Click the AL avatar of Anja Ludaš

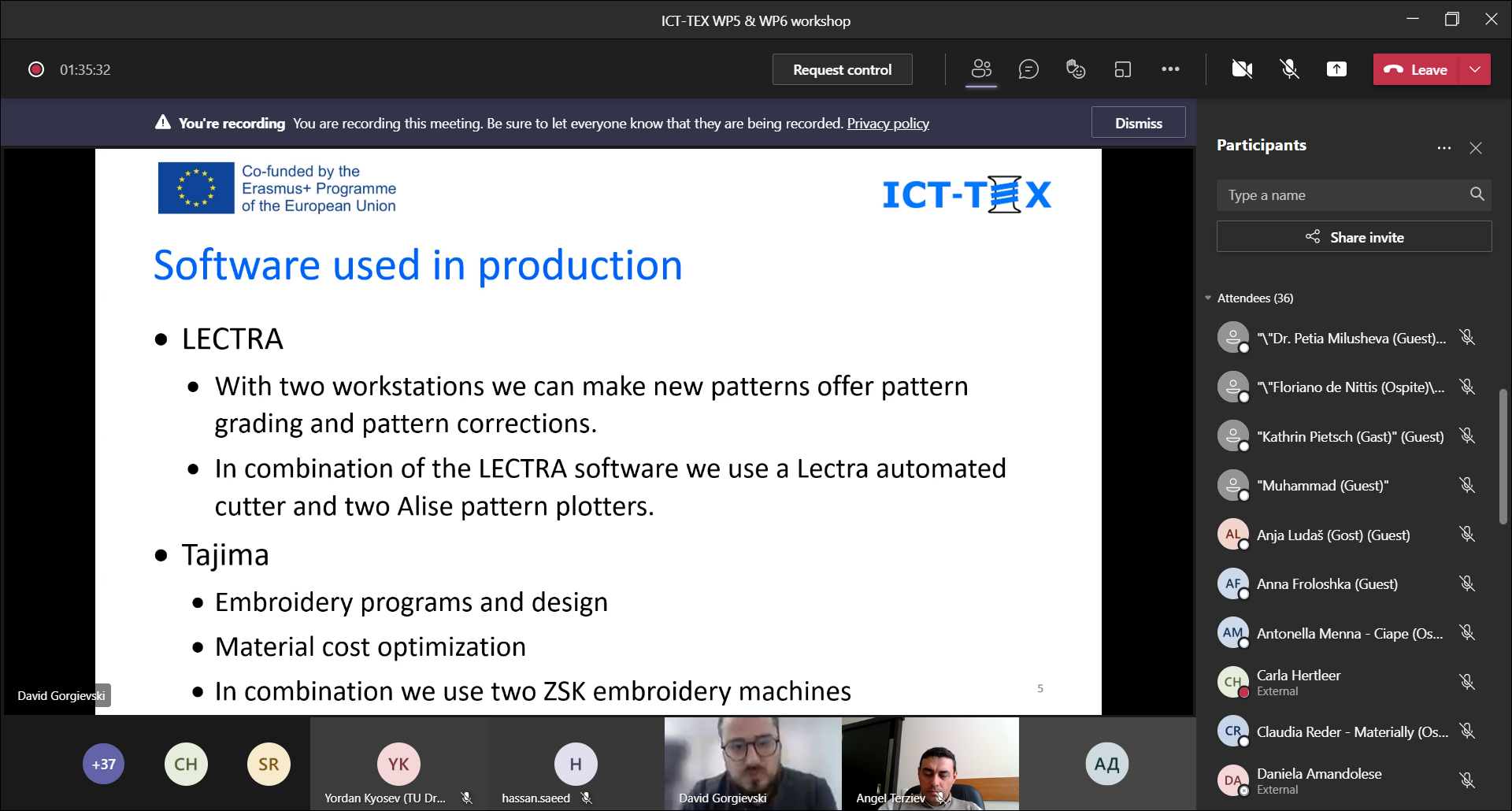pos(1233,535)
